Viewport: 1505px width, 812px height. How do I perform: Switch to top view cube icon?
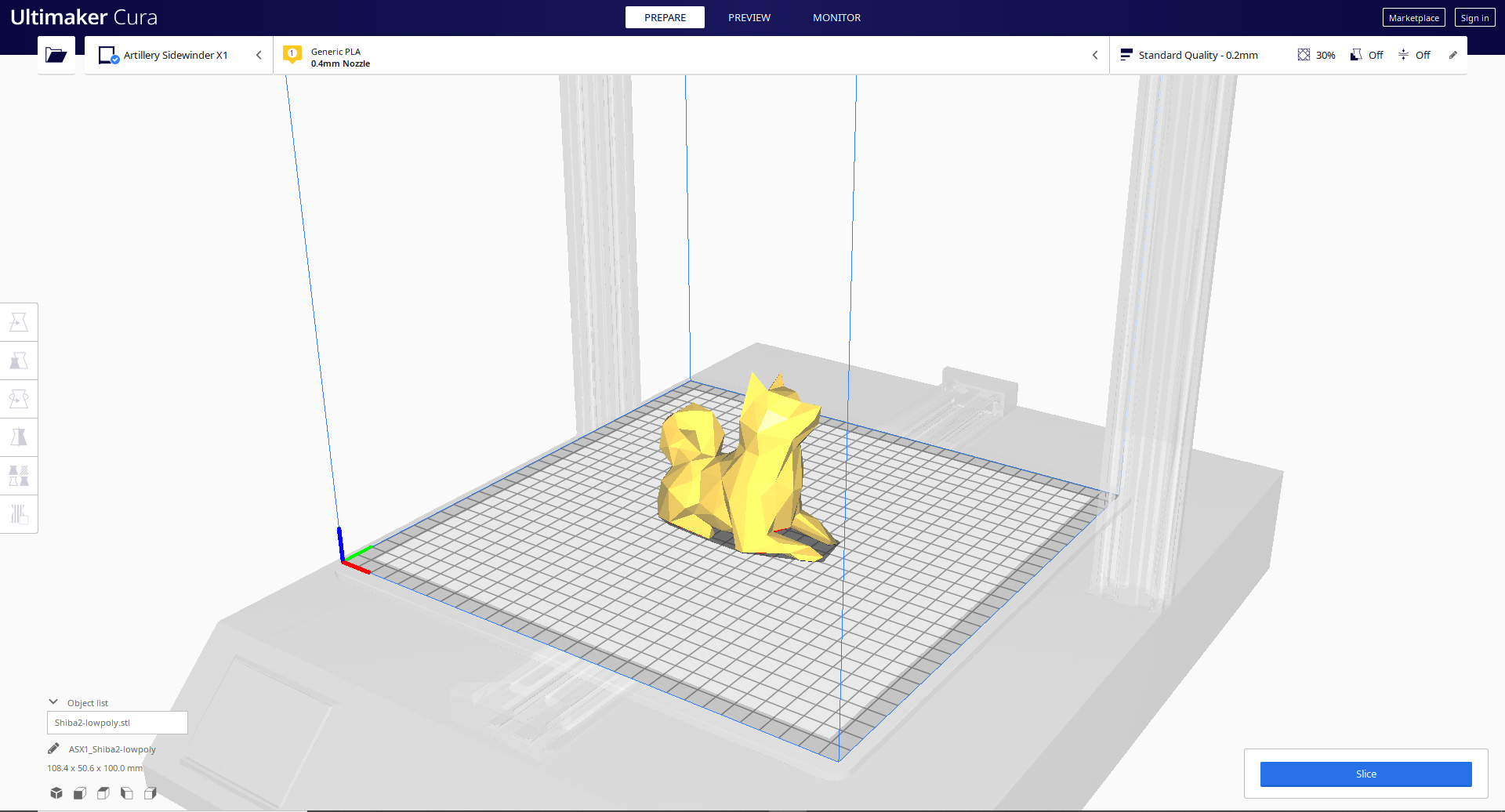103,793
